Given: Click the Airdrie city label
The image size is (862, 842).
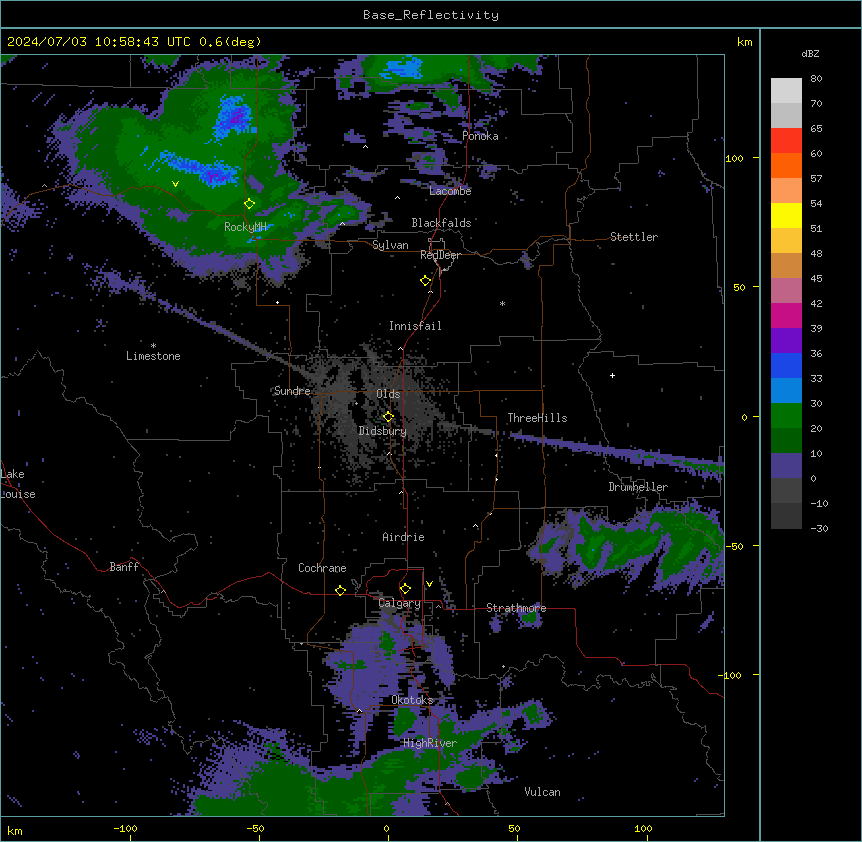Looking at the screenshot, I should [404, 537].
